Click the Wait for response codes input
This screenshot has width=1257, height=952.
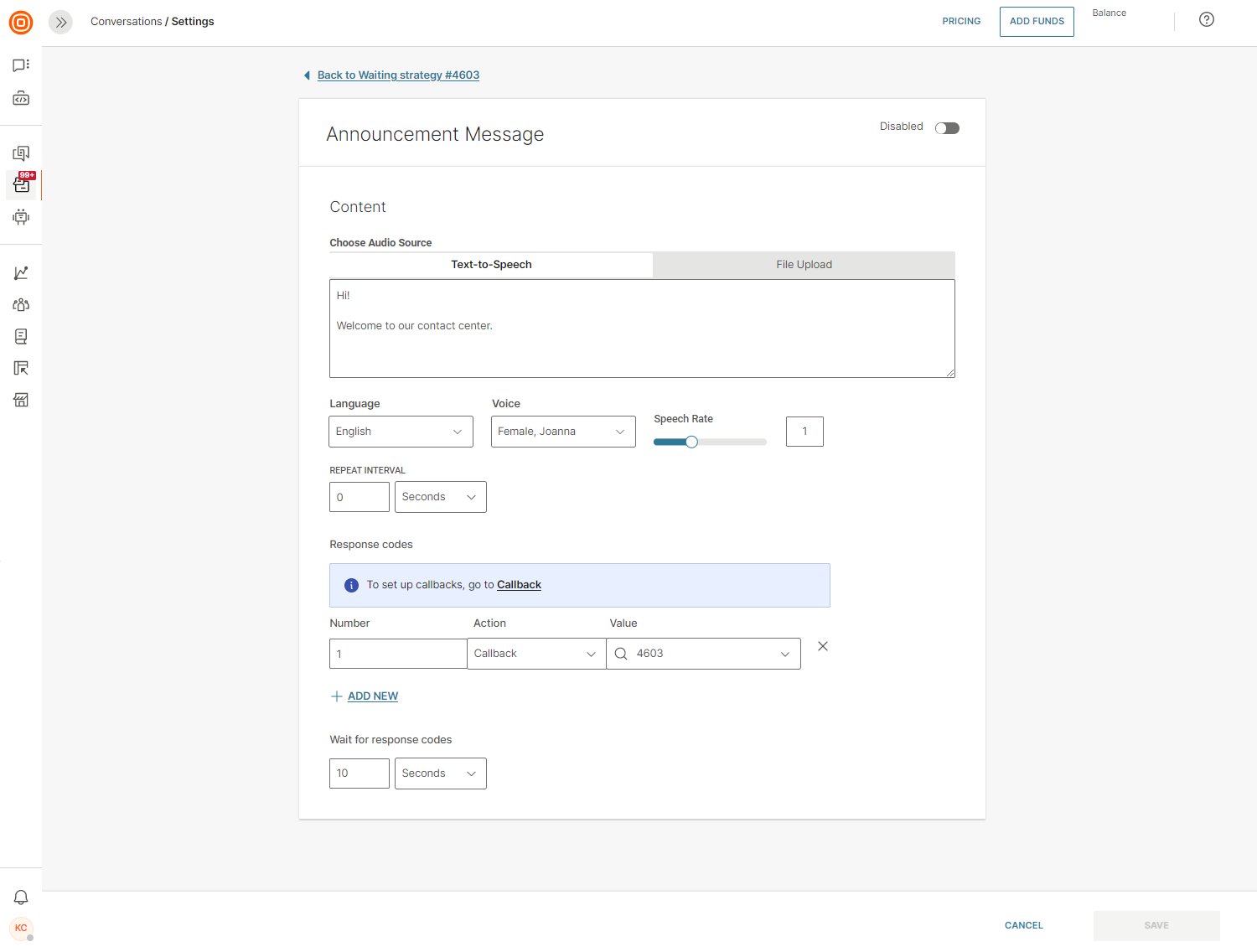point(359,773)
